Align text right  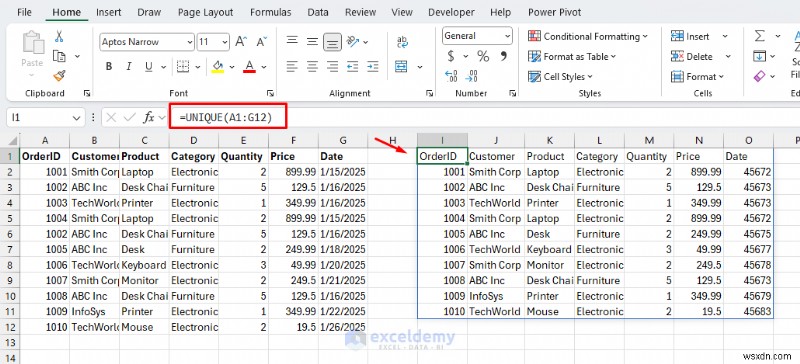333,66
